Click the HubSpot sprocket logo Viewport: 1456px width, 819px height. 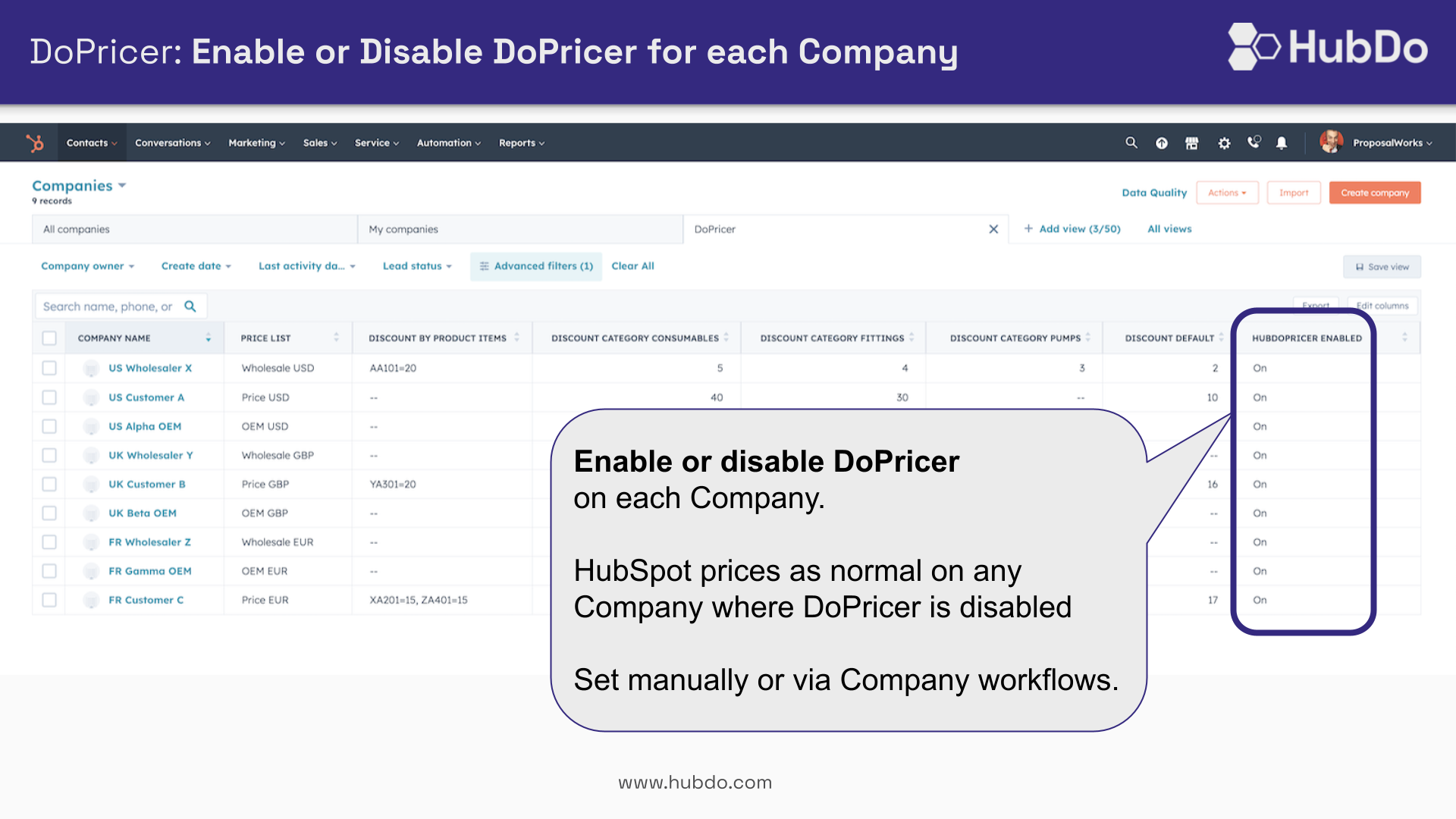[35, 143]
